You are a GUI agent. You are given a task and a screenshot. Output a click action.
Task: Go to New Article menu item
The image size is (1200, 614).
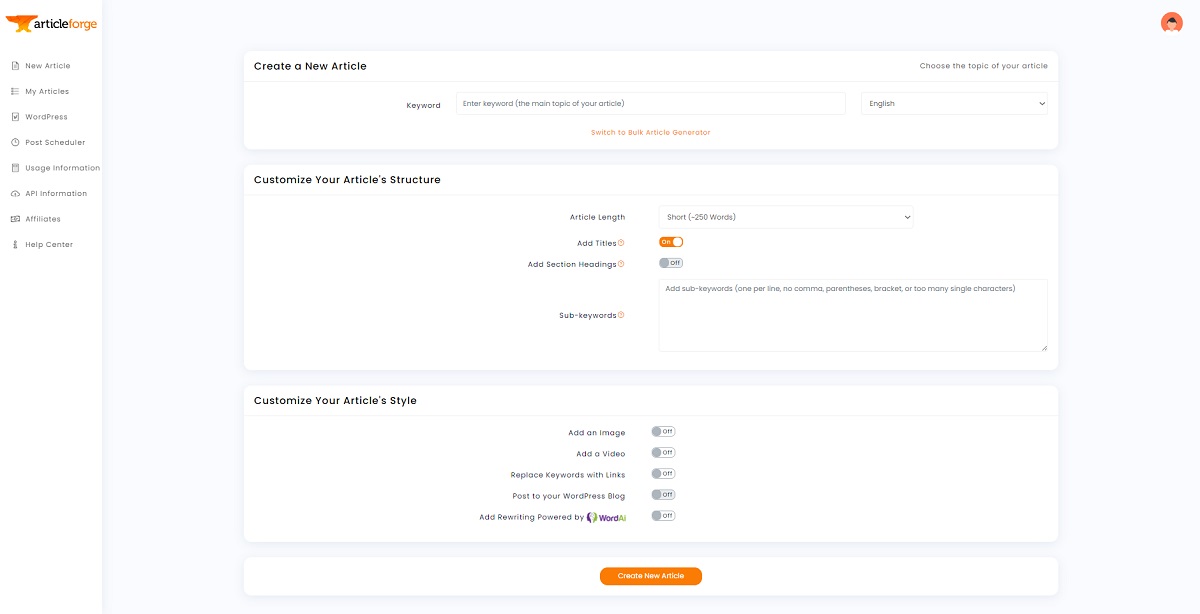48,66
